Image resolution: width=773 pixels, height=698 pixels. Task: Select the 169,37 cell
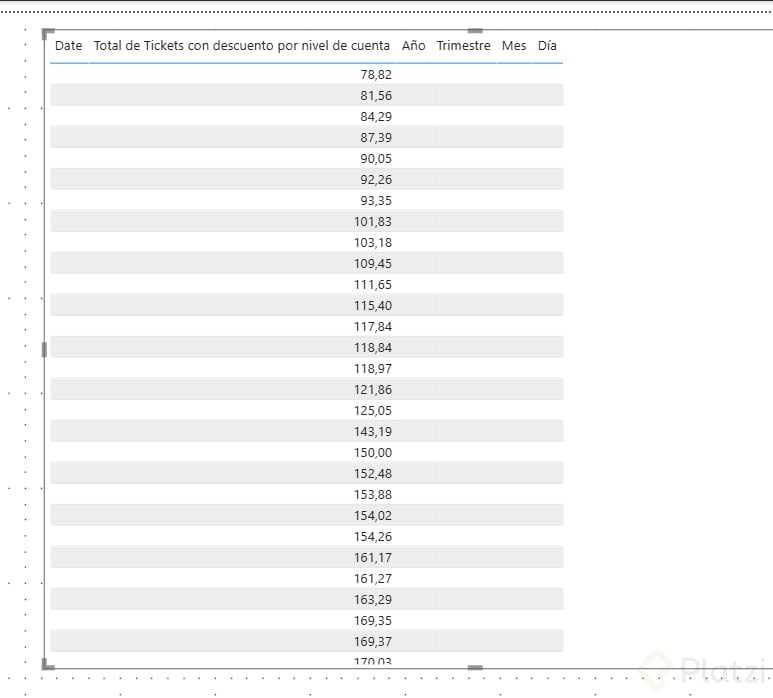click(x=373, y=642)
